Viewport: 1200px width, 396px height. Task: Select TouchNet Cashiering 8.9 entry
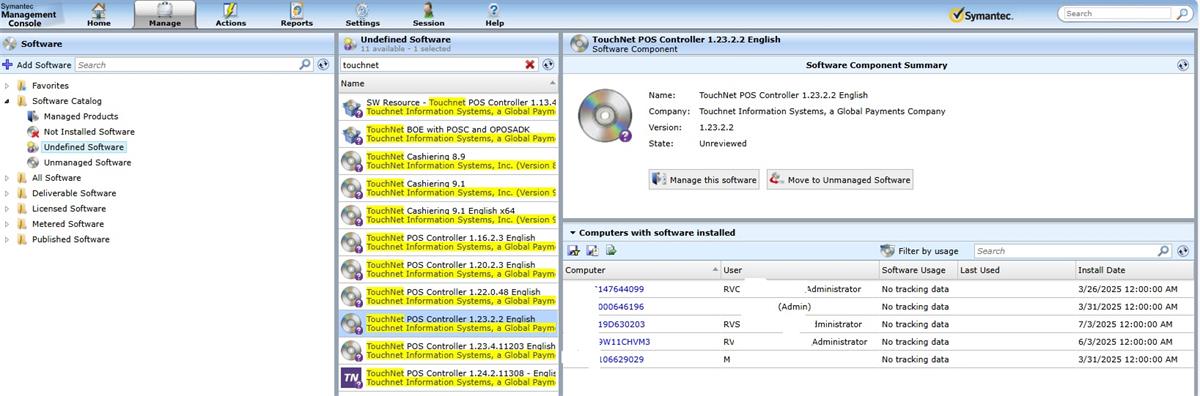pyautogui.click(x=448, y=161)
